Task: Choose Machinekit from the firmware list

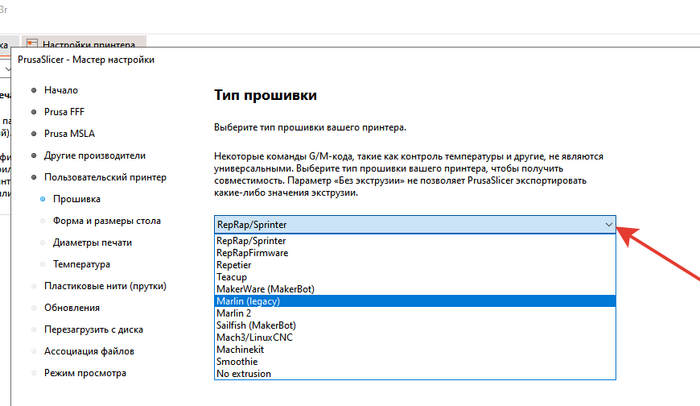Action: [x=415, y=349]
